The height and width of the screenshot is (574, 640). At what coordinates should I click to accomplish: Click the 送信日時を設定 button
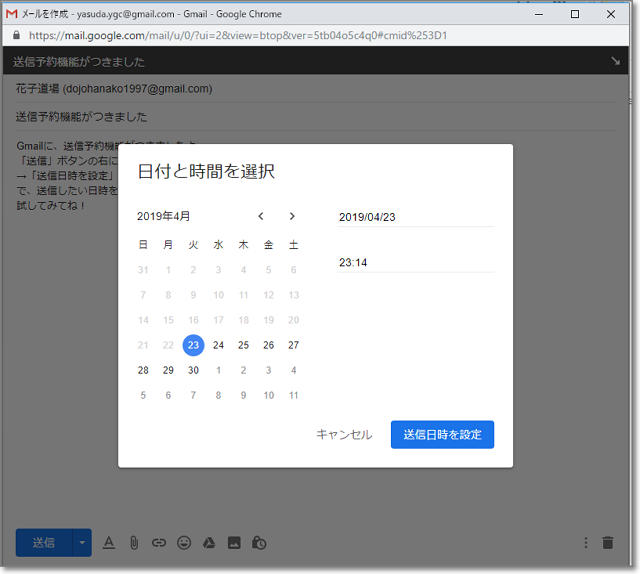pyautogui.click(x=442, y=434)
